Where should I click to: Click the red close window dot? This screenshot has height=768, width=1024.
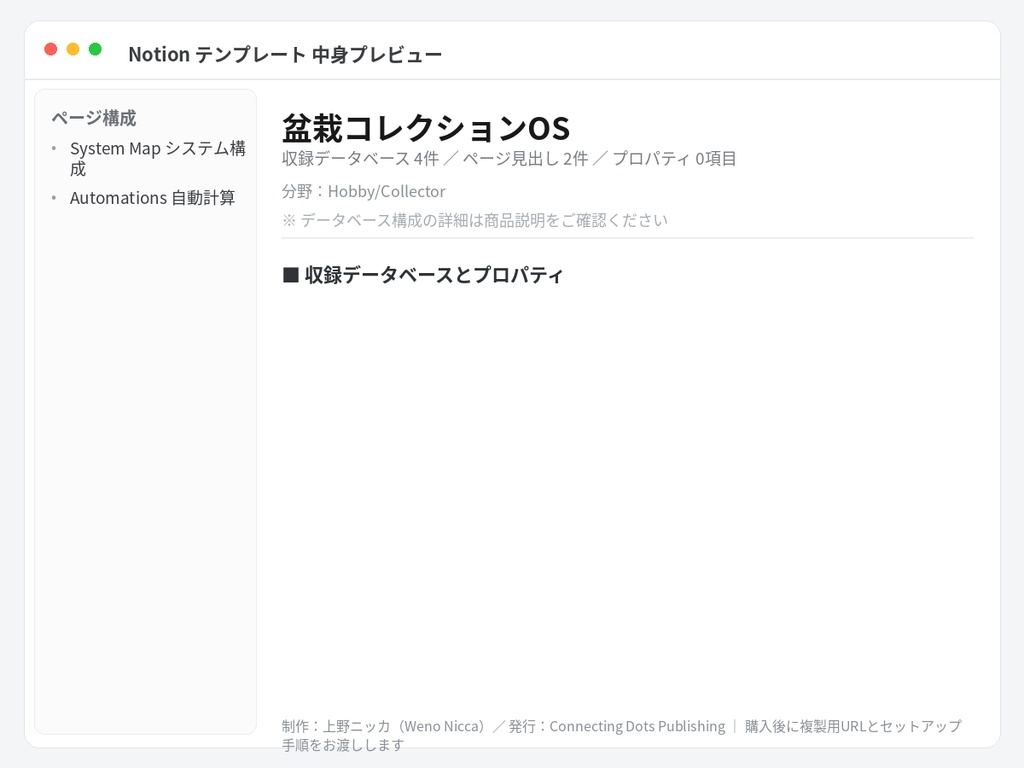coord(51,49)
